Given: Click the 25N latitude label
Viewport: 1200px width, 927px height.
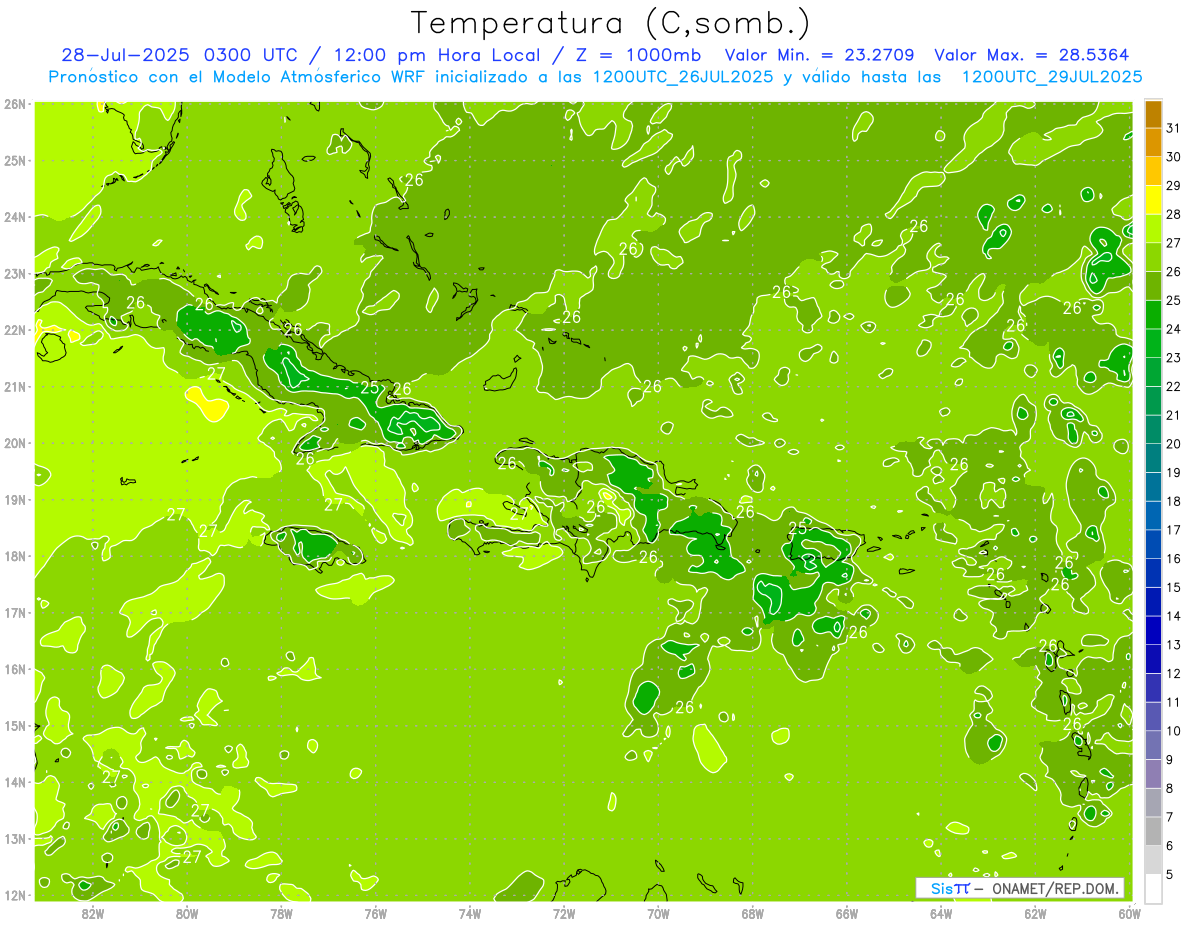Looking at the screenshot, I should tap(15, 160).
